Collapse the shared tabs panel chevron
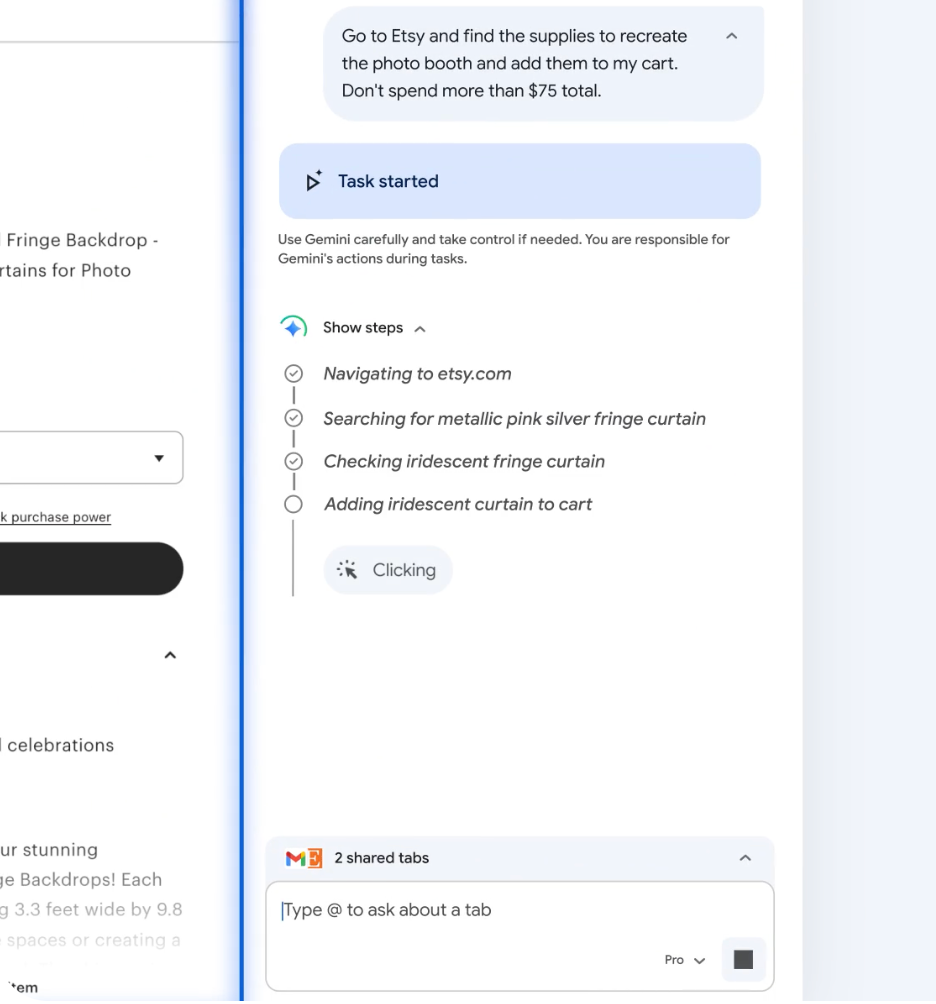 click(x=745, y=858)
